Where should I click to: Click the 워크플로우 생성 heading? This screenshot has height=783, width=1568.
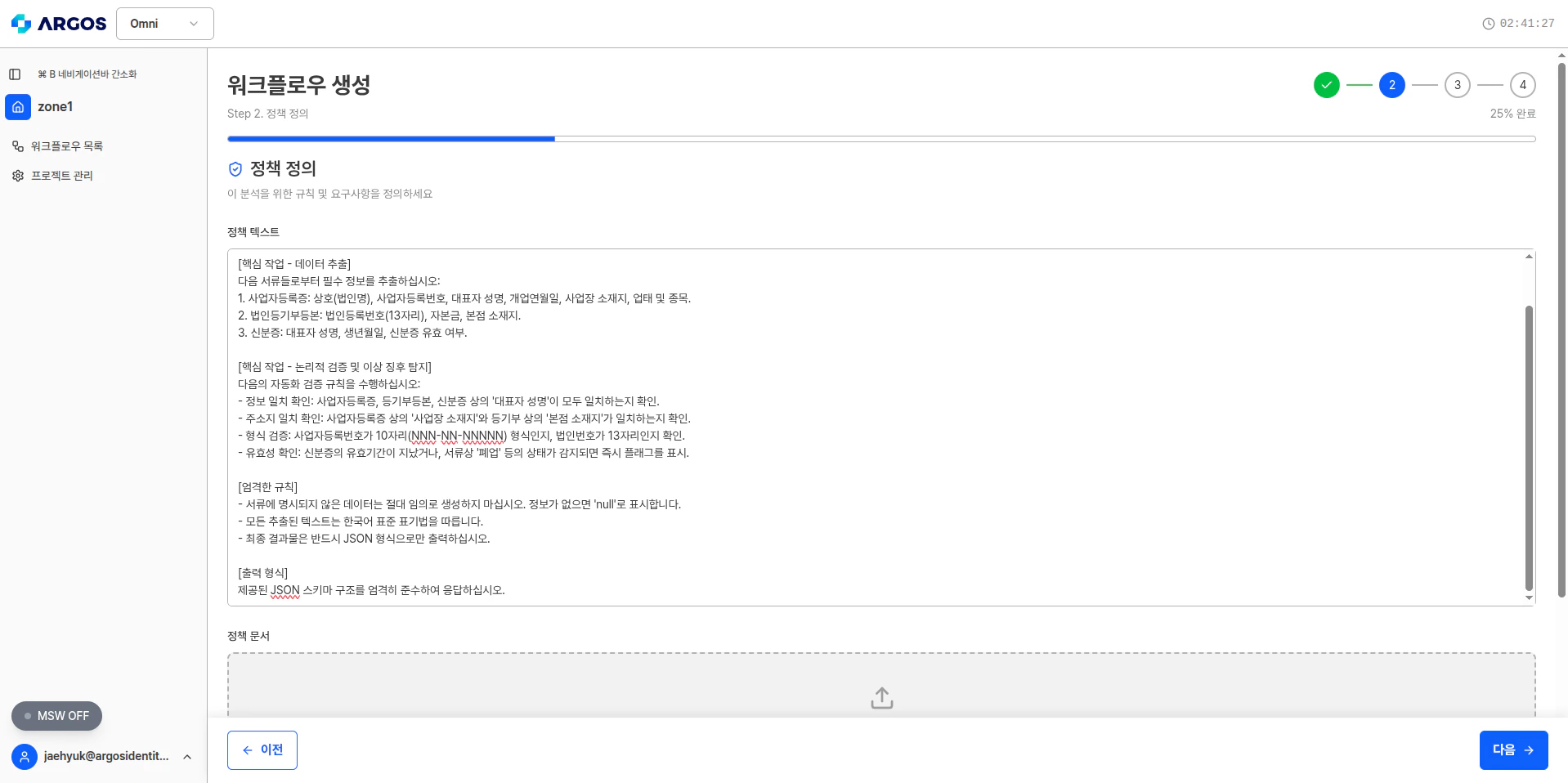299,85
